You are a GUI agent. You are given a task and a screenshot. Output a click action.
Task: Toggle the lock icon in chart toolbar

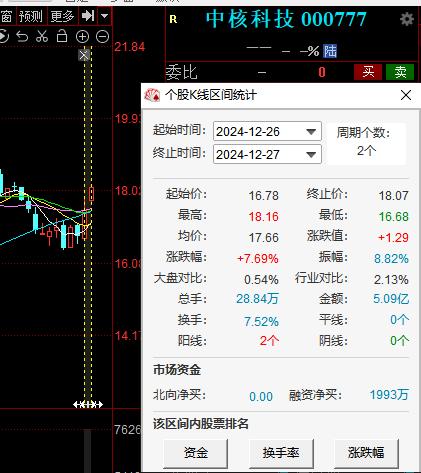click(x=62, y=36)
